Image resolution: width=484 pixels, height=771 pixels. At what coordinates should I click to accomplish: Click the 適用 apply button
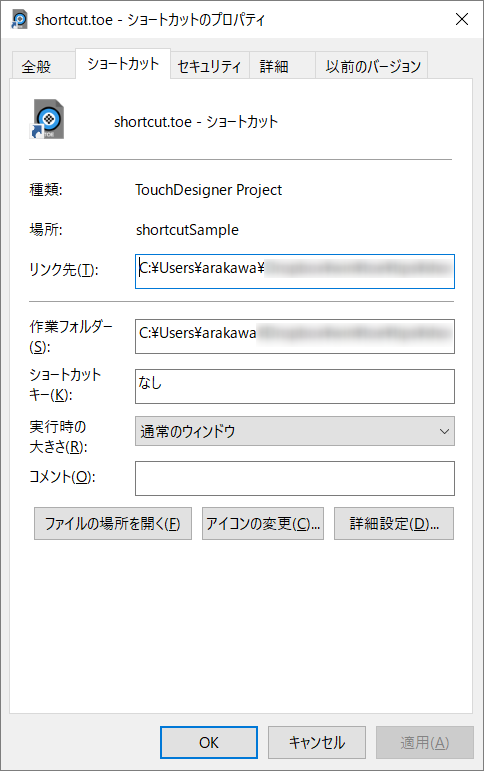(425, 742)
